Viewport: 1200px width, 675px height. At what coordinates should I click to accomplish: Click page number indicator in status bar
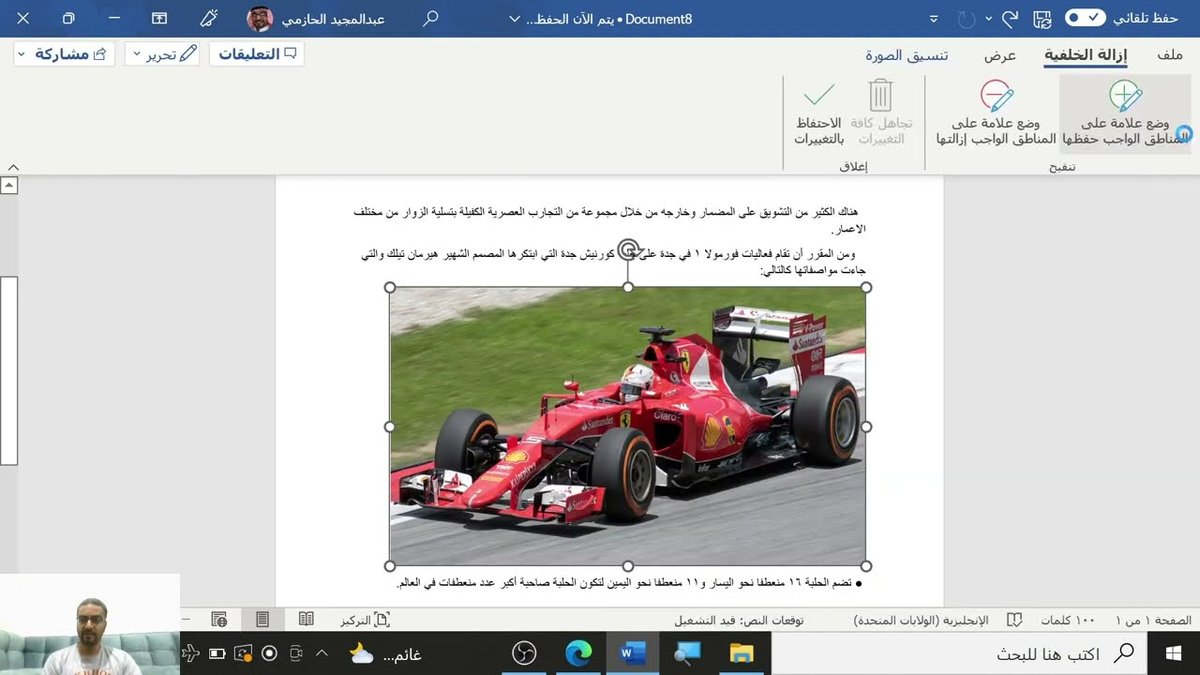point(1153,620)
